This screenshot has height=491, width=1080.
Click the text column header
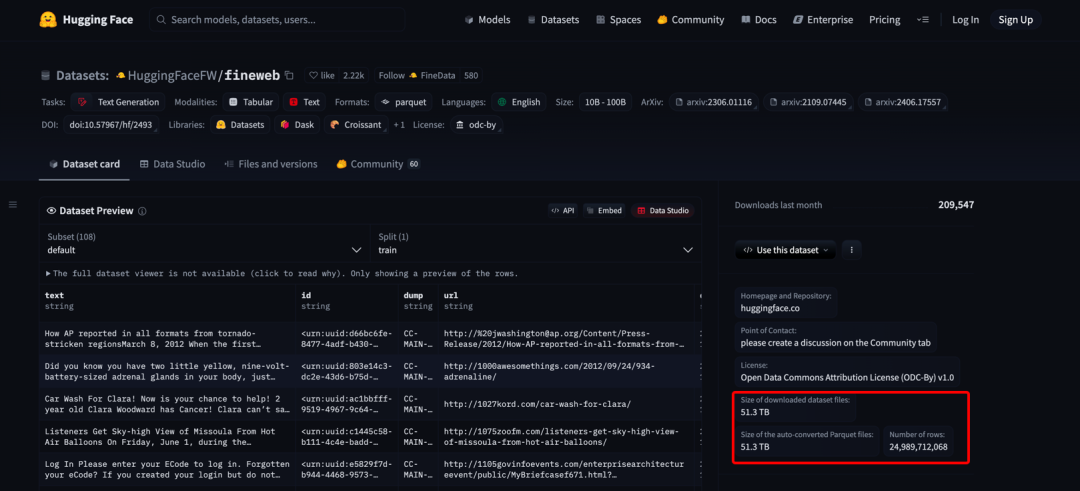point(167,300)
